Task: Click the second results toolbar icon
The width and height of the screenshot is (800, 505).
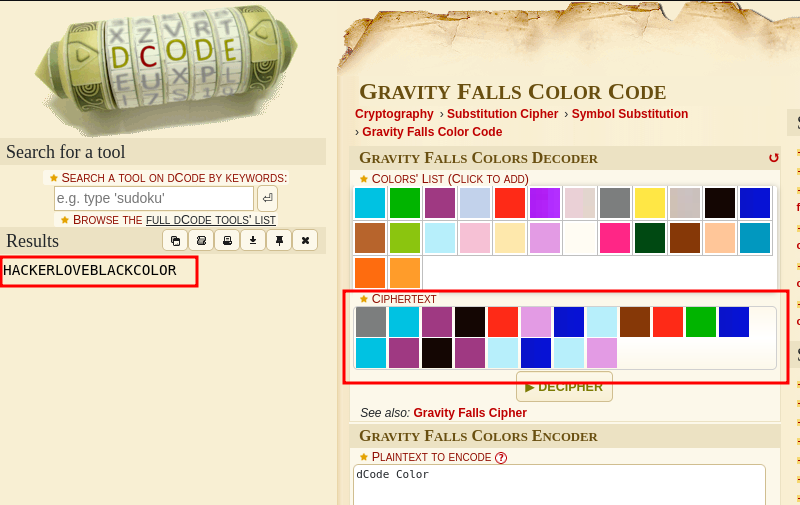Action: [201, 241]
